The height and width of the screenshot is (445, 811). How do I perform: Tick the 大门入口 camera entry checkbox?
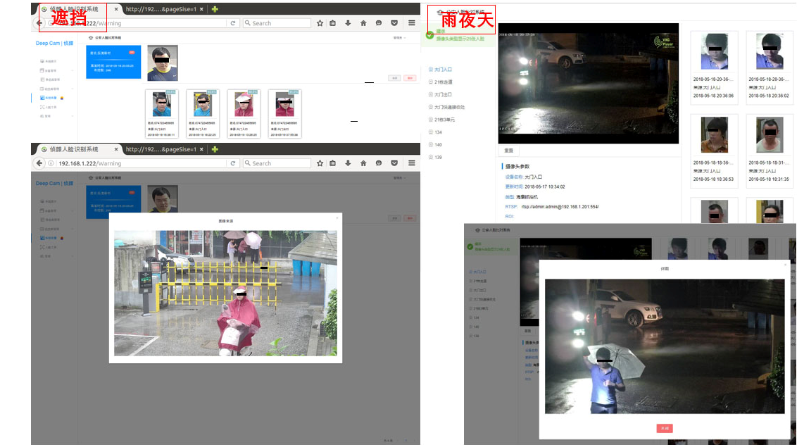pos(431,69)
